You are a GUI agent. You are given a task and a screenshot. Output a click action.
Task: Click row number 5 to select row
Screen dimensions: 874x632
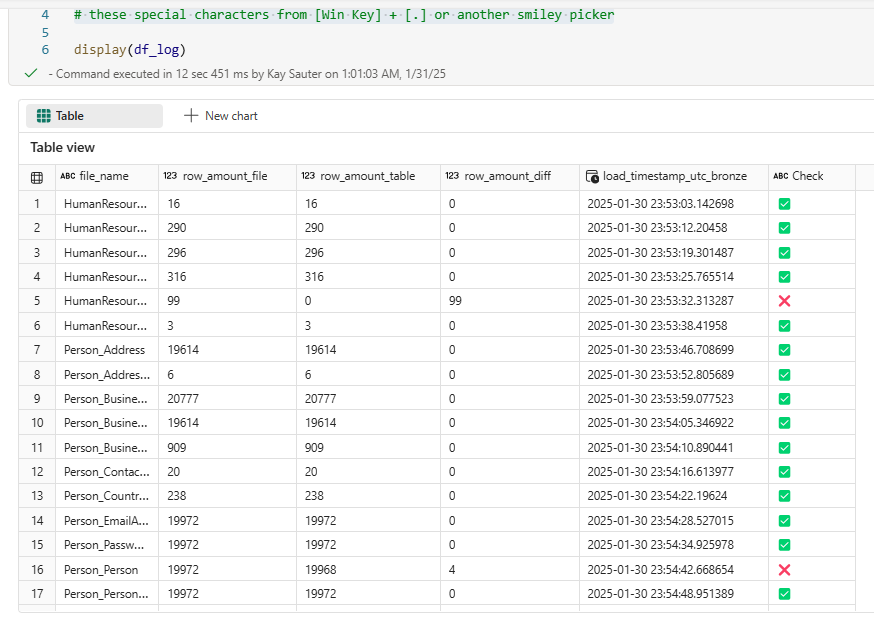(37, 301)
